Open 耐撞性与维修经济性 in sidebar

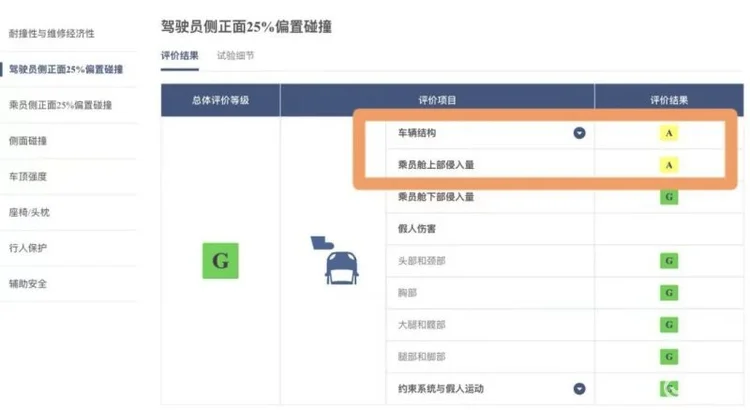[x=51, y=33]
